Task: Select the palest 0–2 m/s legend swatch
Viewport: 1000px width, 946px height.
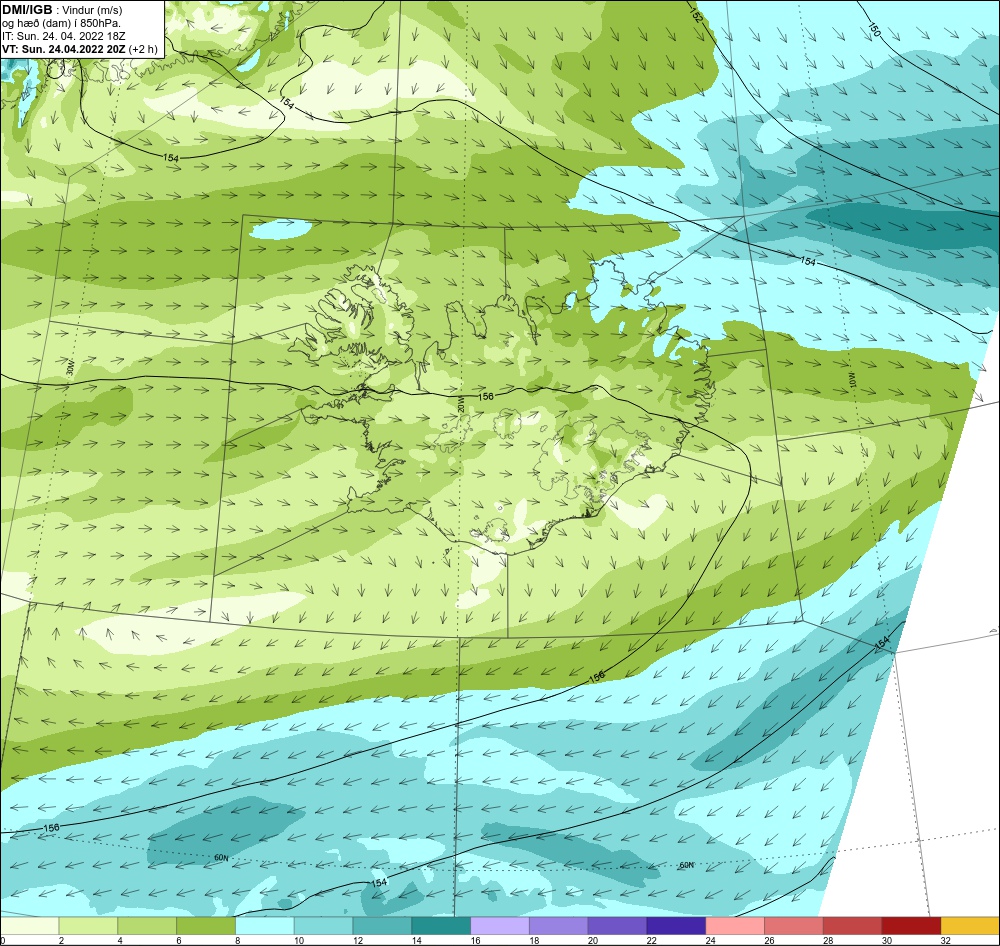Action: [x=29, y=926]
